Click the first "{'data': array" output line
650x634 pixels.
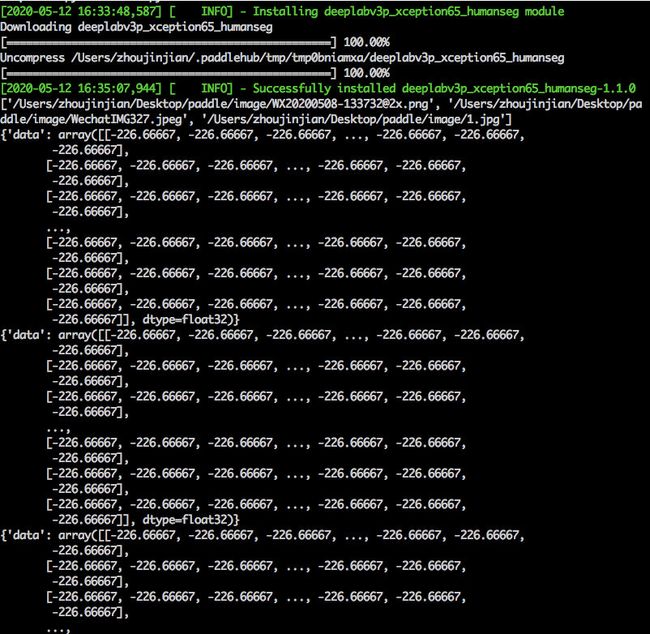pos(263,135)
